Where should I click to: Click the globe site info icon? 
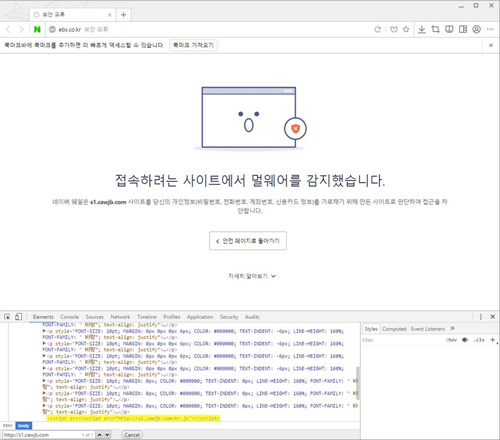tap(52, 29)
